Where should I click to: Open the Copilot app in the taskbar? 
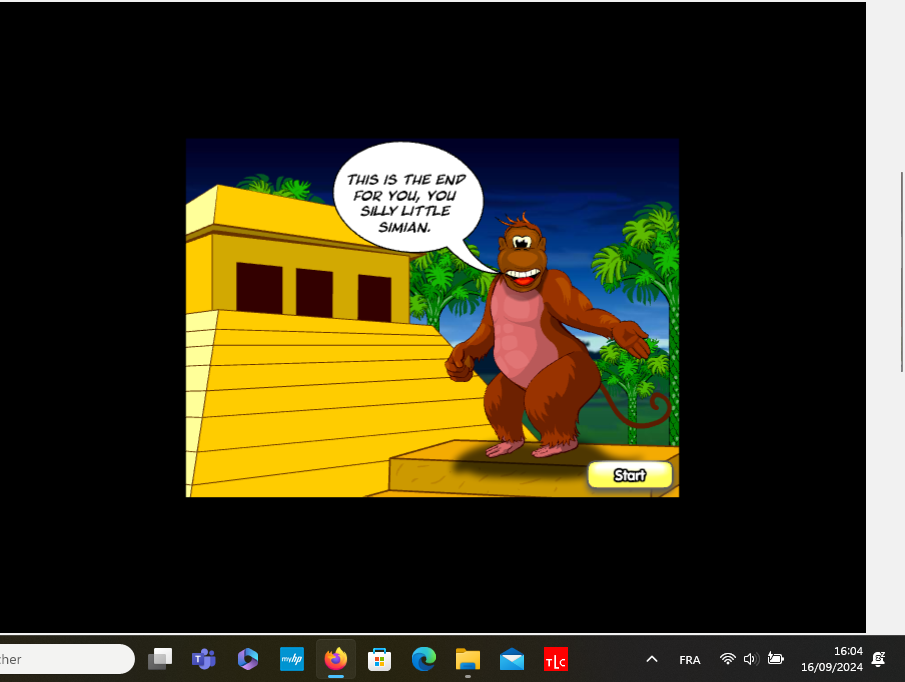coord(248,659)
